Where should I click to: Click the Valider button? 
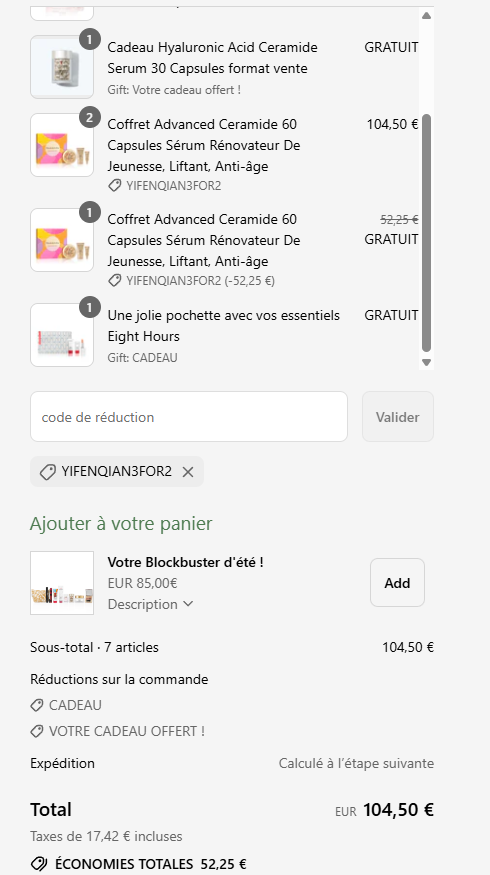(398, 417)
